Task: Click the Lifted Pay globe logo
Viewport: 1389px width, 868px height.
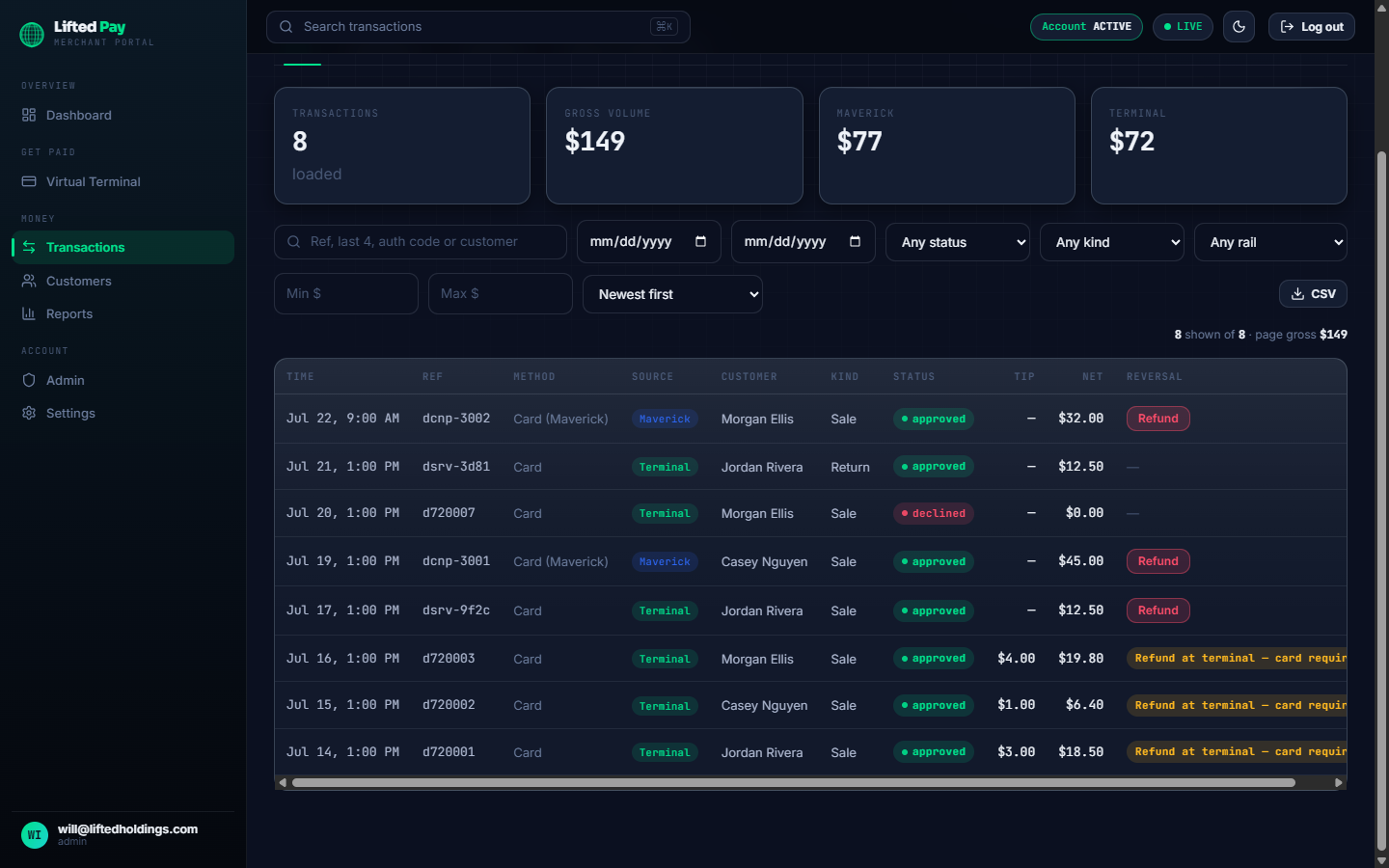Action: [x=32, y=35]
